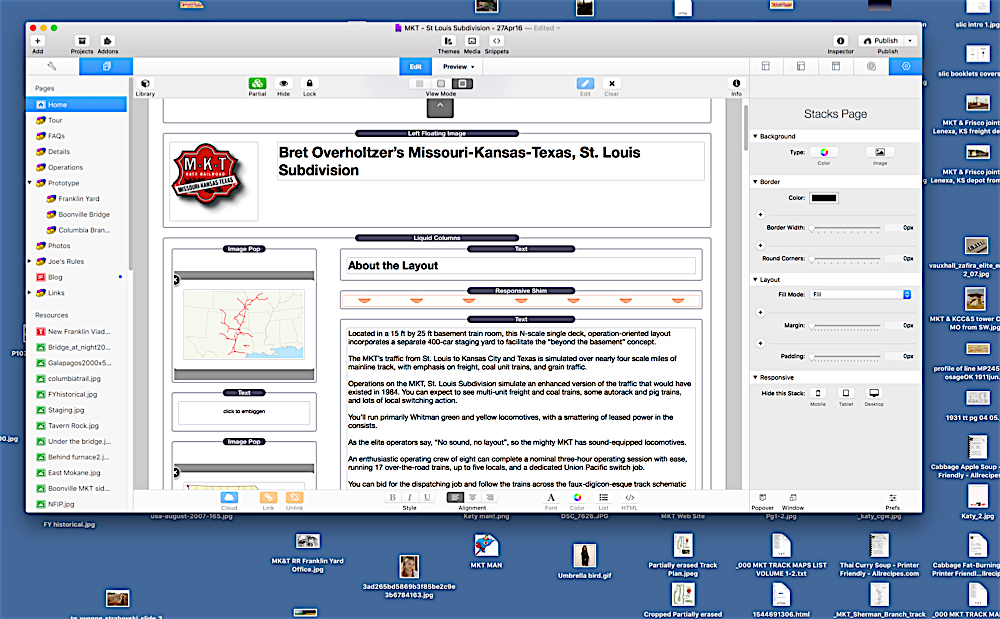Screen dimensions: 1000x619
Task: Click the HTML code icon
Action: [x=629, y=498]
